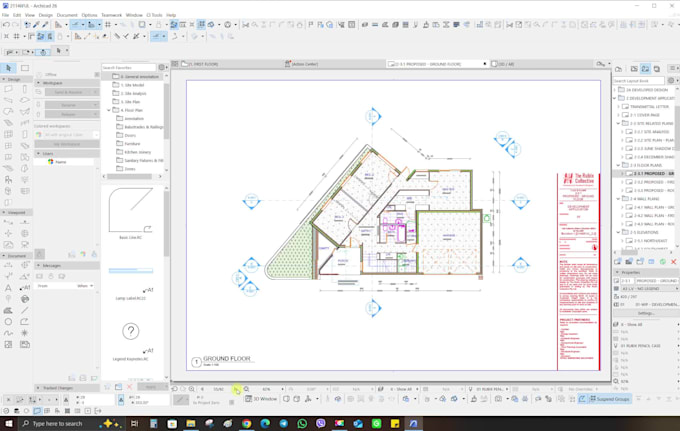
Task: Collapse the Viewpoint toolbox section
Action: (x=4, y=212)
